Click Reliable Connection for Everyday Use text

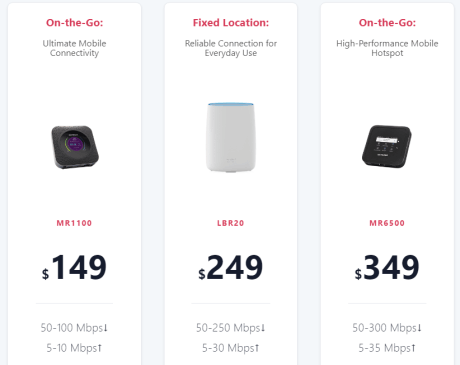pos(231,48)
